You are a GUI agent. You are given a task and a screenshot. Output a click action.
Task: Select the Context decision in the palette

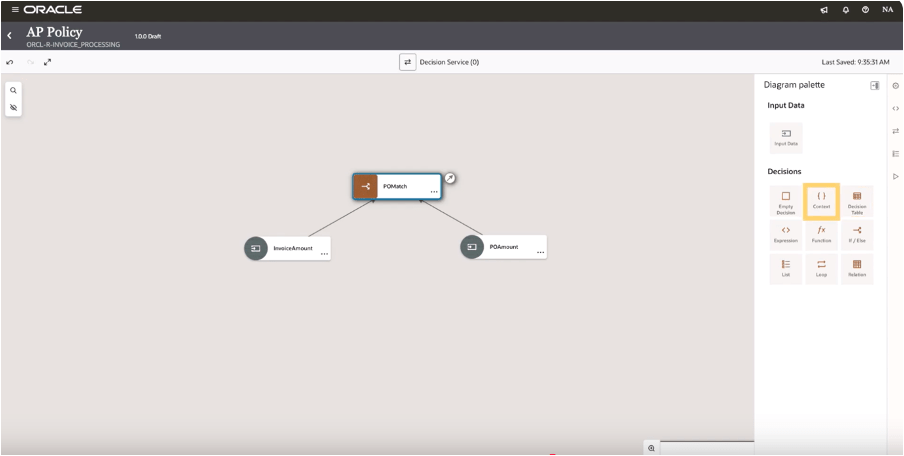tap(821, 200)
